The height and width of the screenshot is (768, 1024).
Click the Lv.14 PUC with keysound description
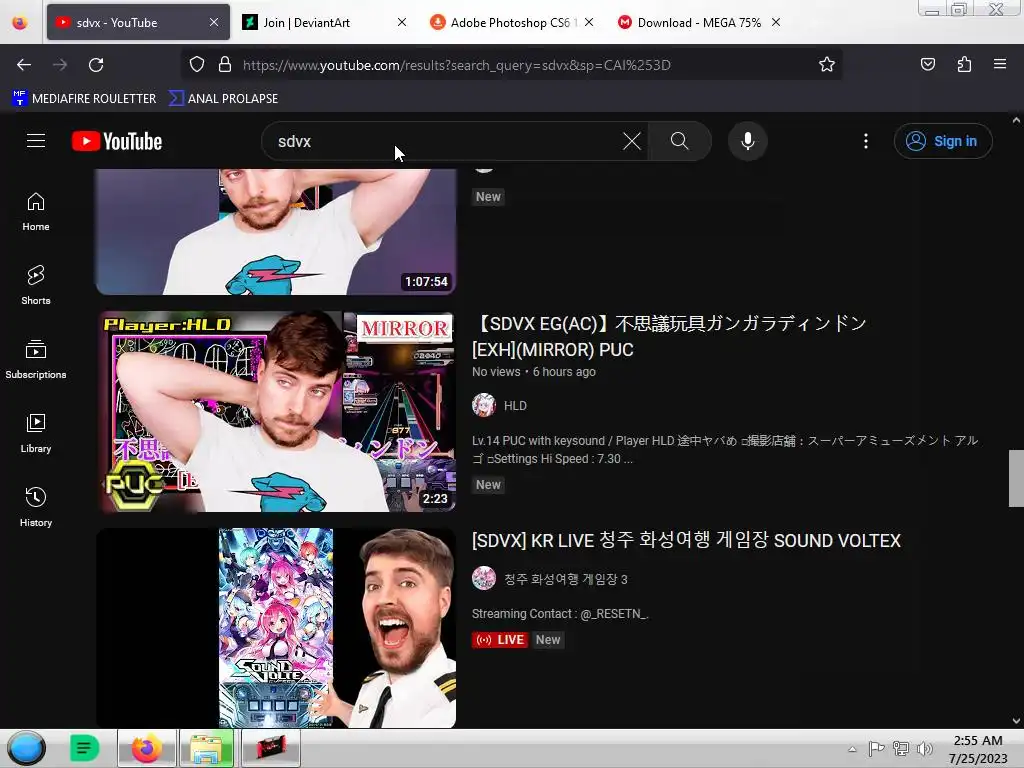(x=724, y=450)
